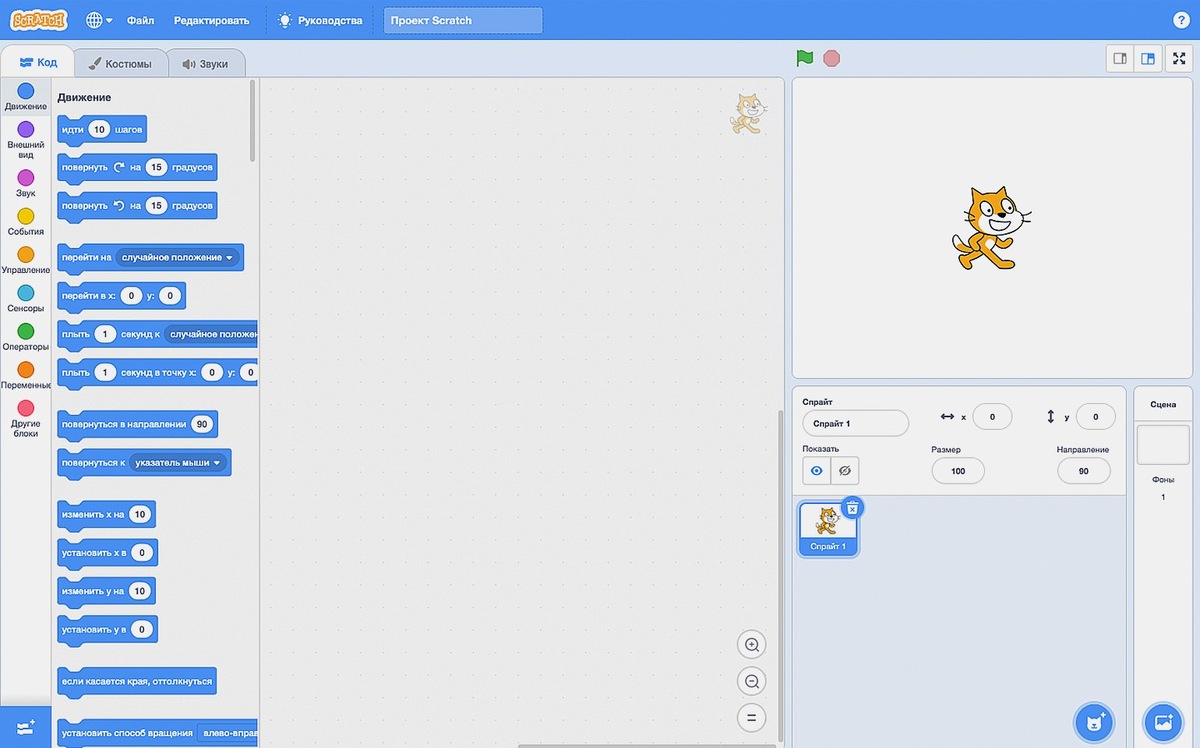Click the Направление field value 90
This screenshot has height=748, width=1200.
point(1084,471)
